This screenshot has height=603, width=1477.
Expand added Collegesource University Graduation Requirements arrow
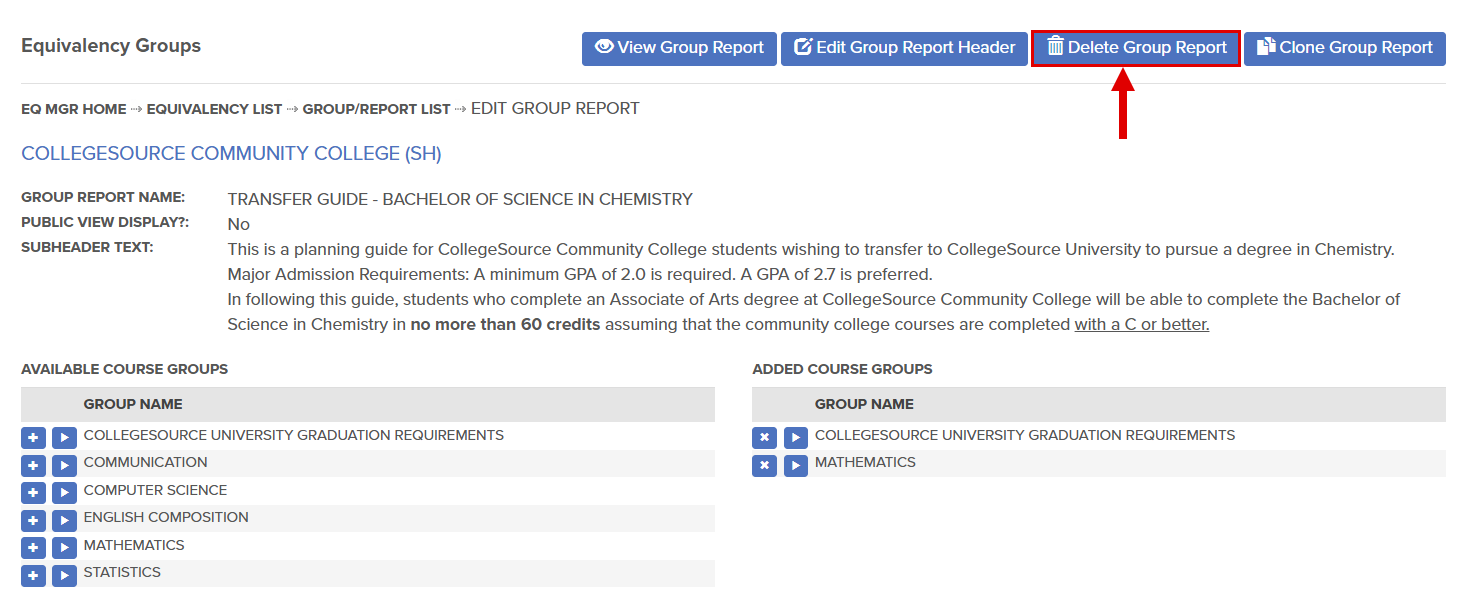pos(796,438)
